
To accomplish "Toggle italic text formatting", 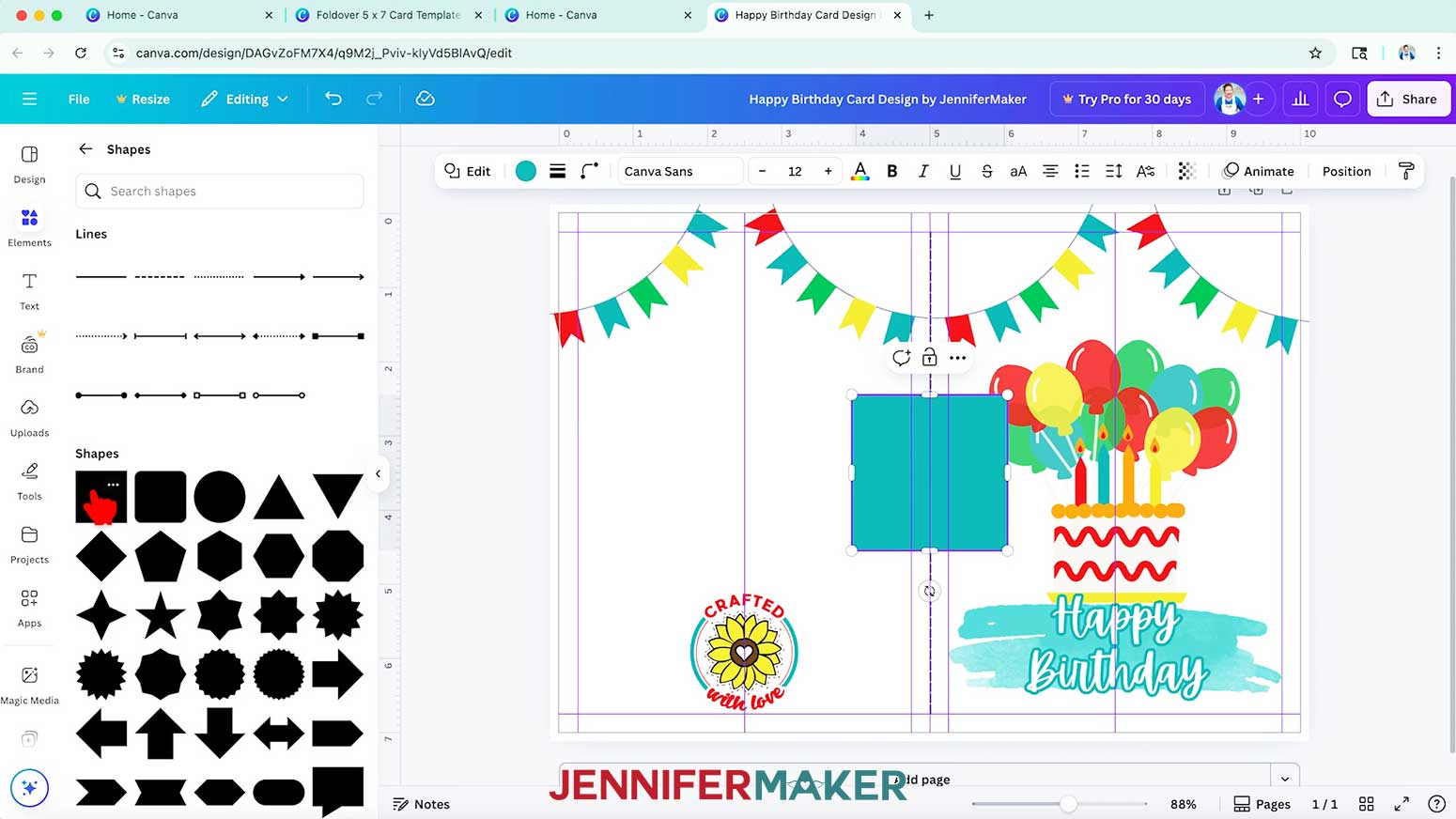I will [923, 171].
